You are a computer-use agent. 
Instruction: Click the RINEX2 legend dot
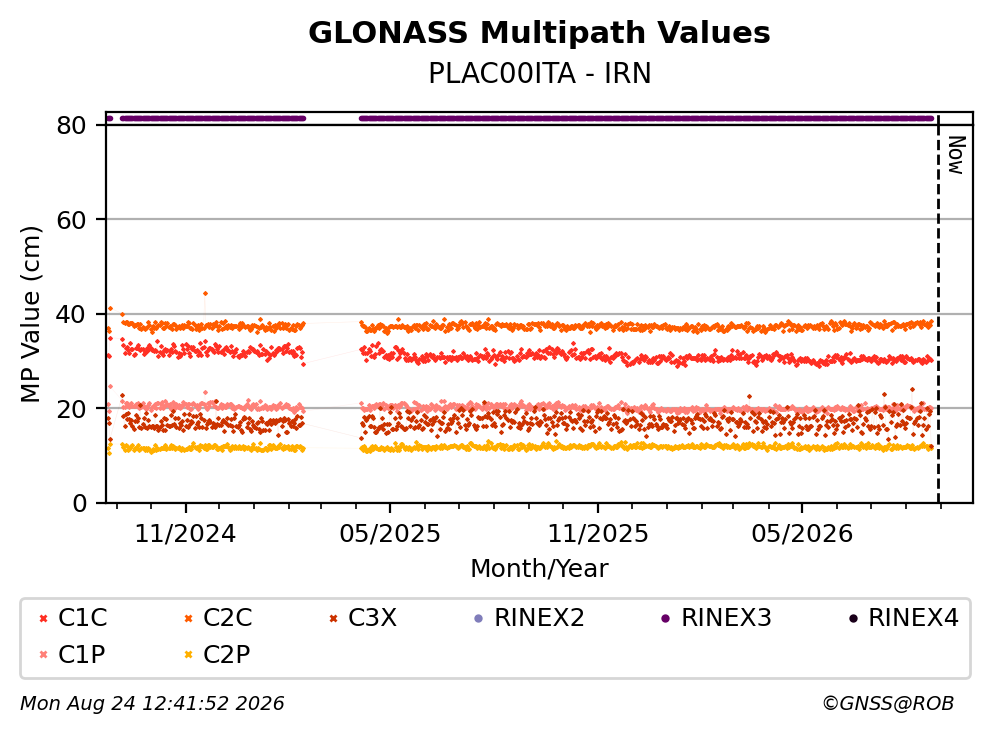click(479, 618)
